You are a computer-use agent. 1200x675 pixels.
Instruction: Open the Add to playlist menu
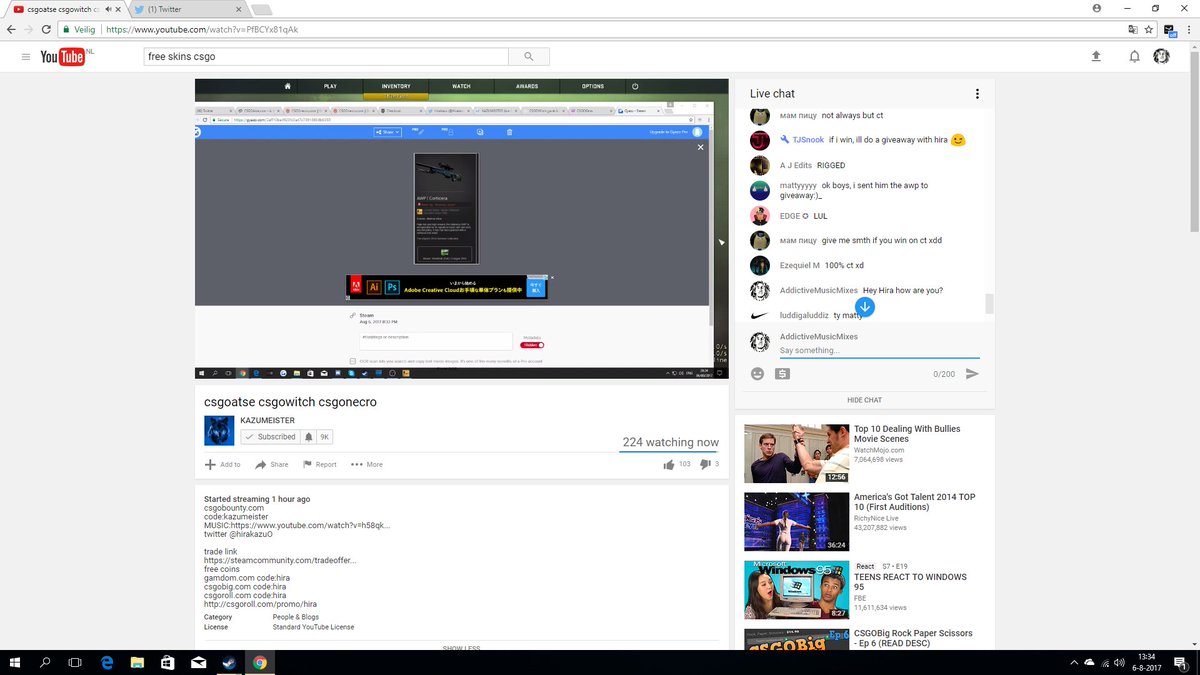(x=223, y=464)
